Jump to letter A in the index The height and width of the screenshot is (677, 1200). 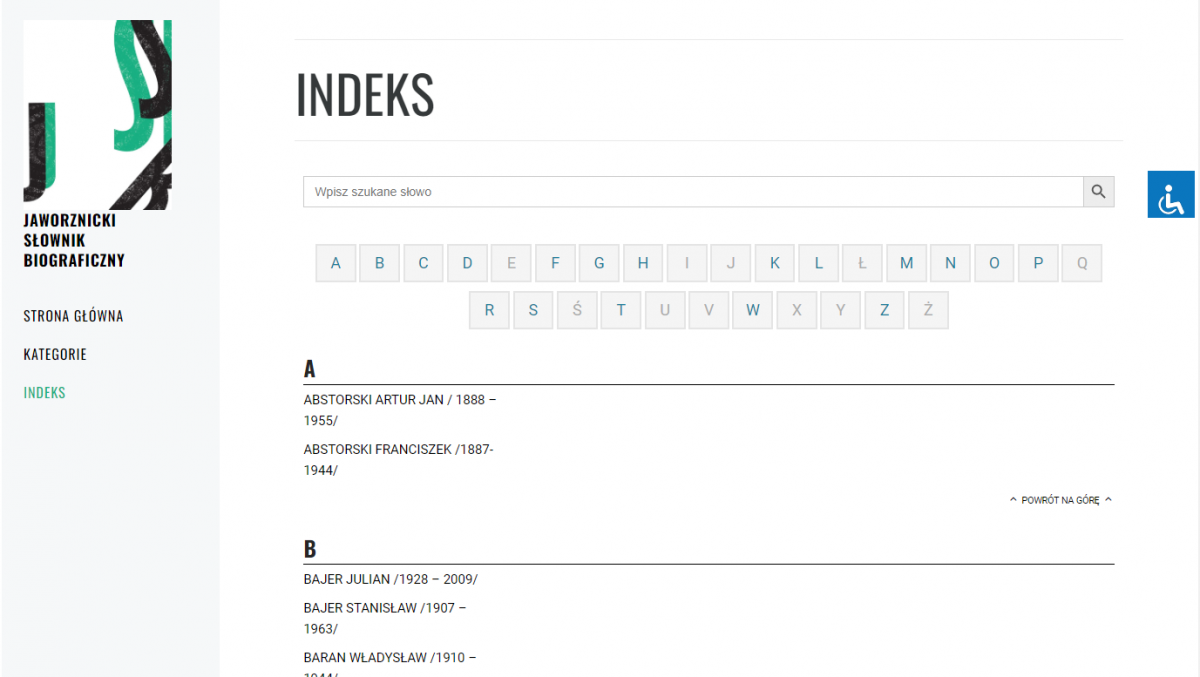[x=335, y=263]
